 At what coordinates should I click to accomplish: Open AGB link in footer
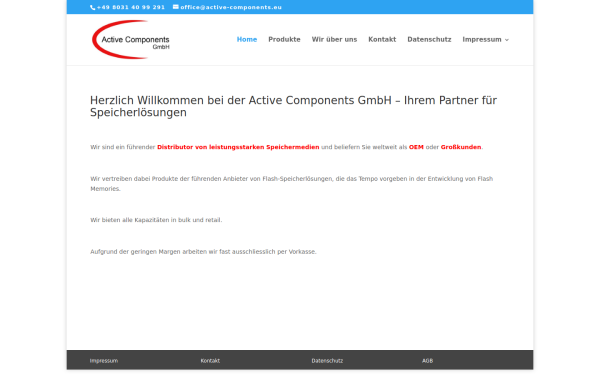pyautogui.click(x=427, y=361)
